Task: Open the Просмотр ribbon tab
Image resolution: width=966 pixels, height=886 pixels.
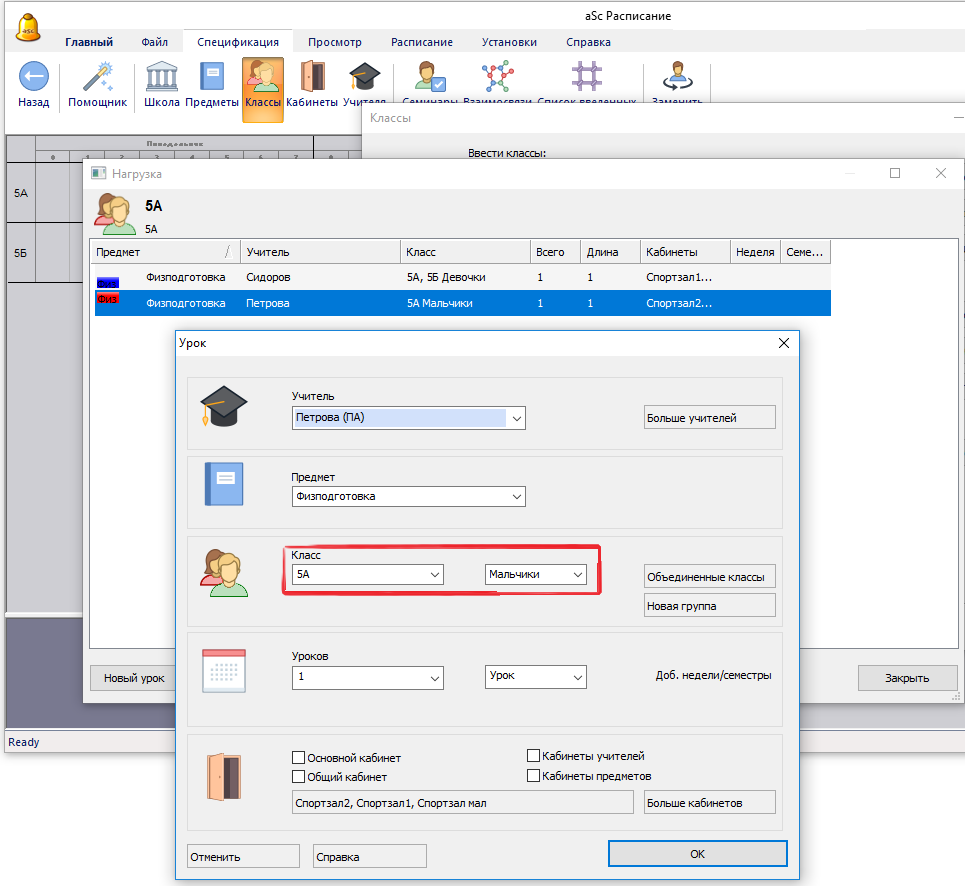Action: [x=334, y=42]
